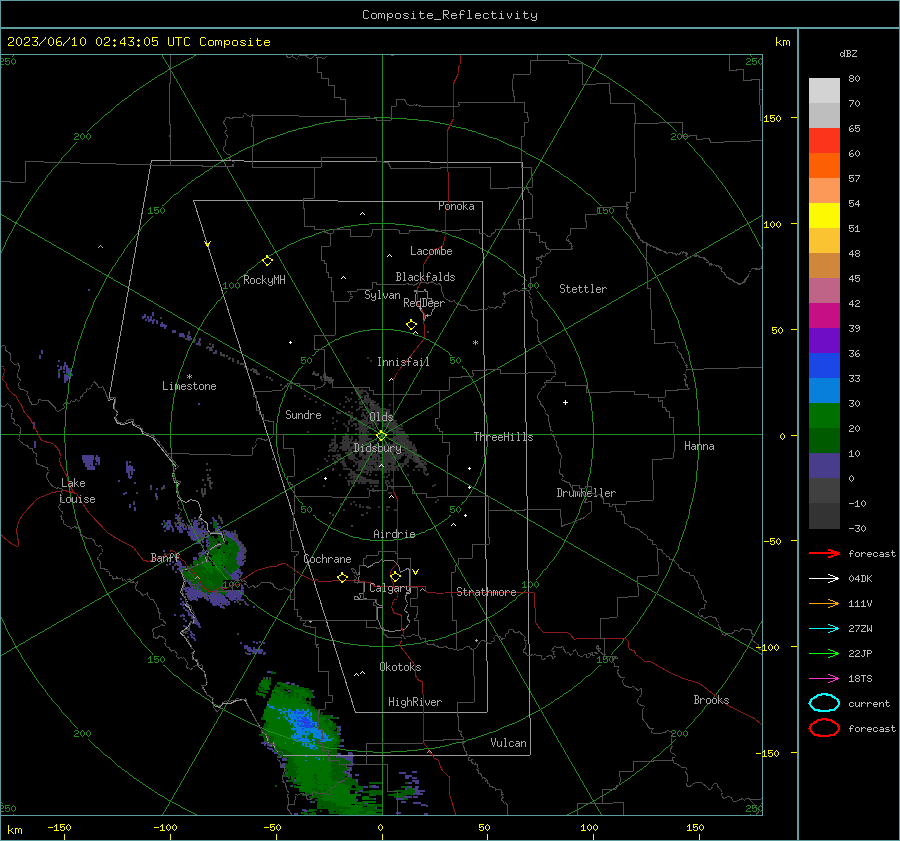This screenshot has height=841, width=900.
Task: Click the Okotoks label
Action: click(x=400, y=667)
